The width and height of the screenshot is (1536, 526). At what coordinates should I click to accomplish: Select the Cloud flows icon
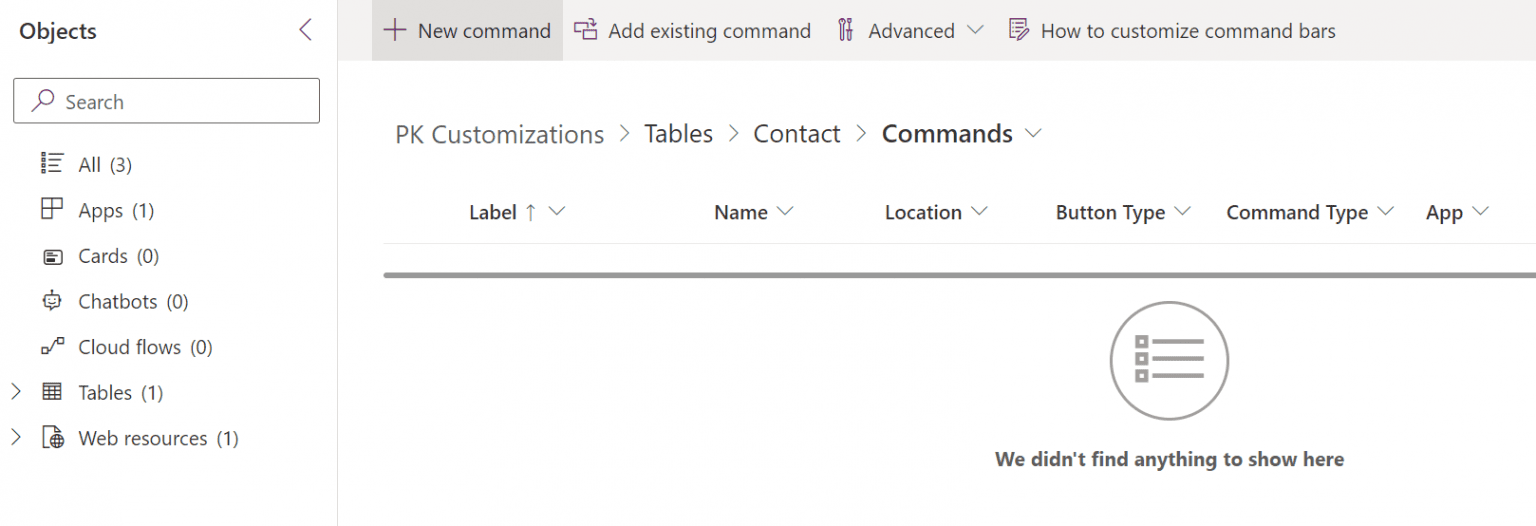[x=52, y=347]
